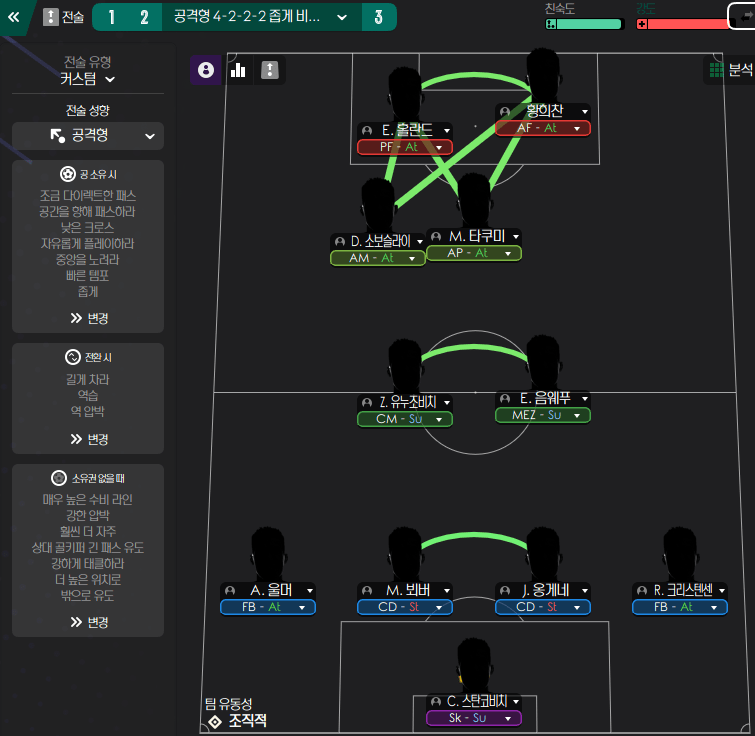Click the person icon beside J. 옹게네
This screenshot has height=736, width=755.
point(505,590)
